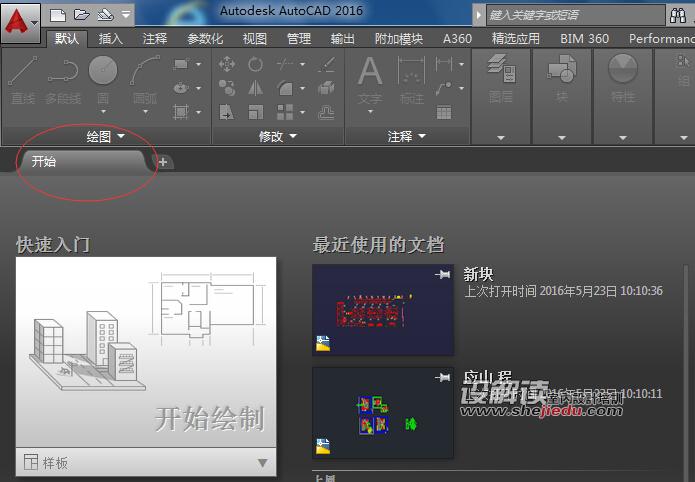Open the 样板 template dropdown
The width and height of the screenshot is (695, 482).
pos(146,462)
